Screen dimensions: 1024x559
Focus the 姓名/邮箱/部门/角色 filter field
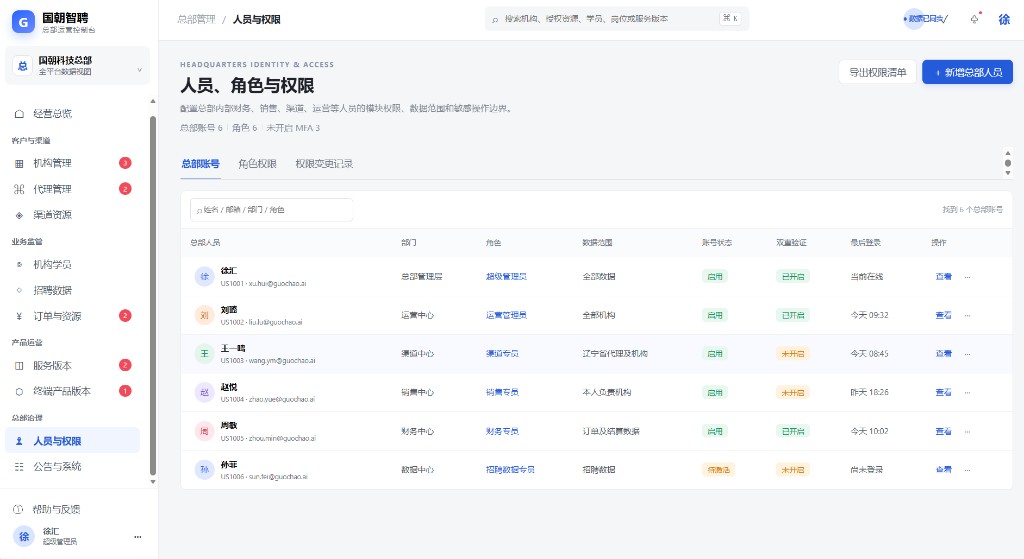(272, 210)
